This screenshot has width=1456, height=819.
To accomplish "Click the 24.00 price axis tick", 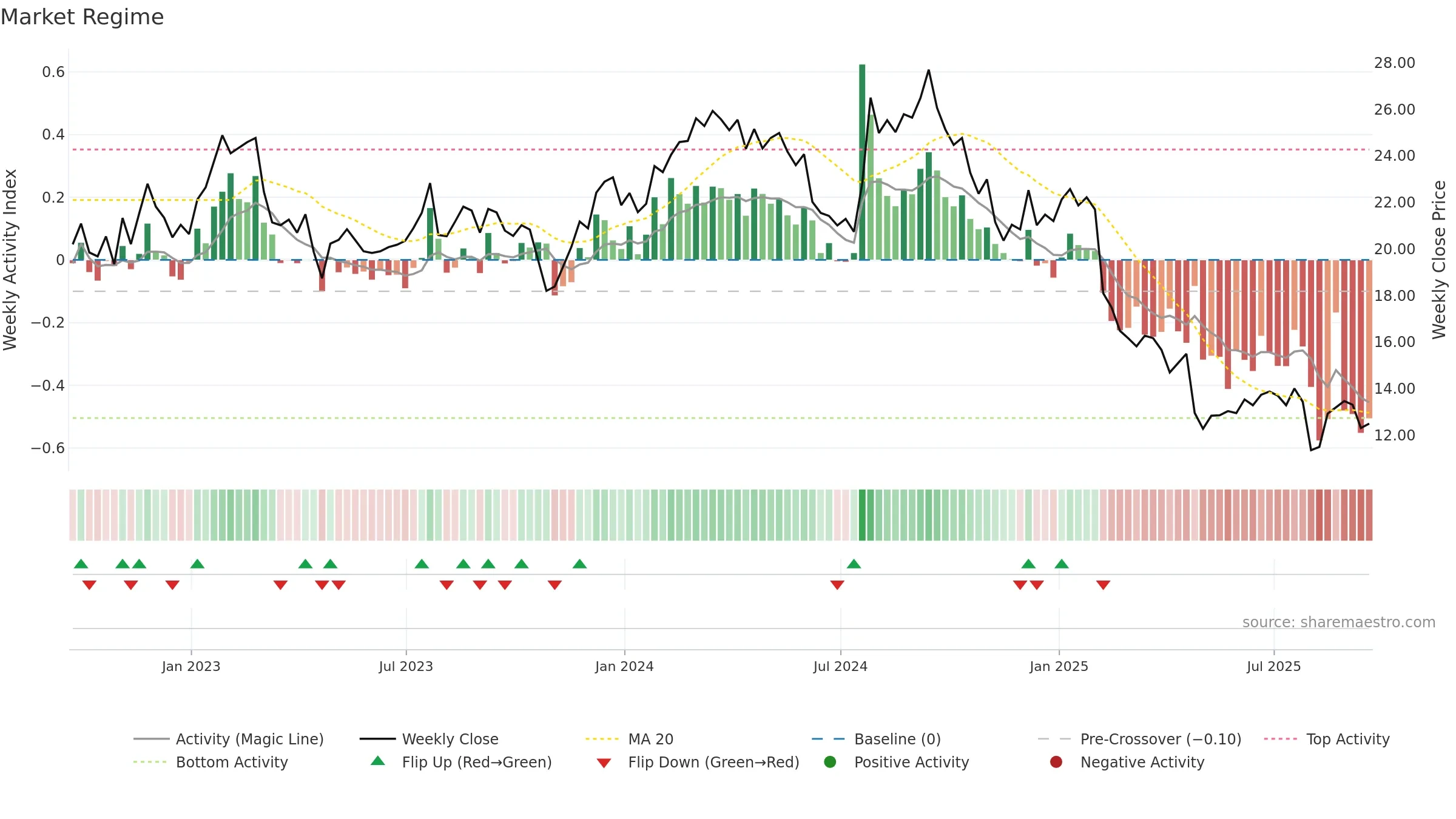I will click(1395, 156).
